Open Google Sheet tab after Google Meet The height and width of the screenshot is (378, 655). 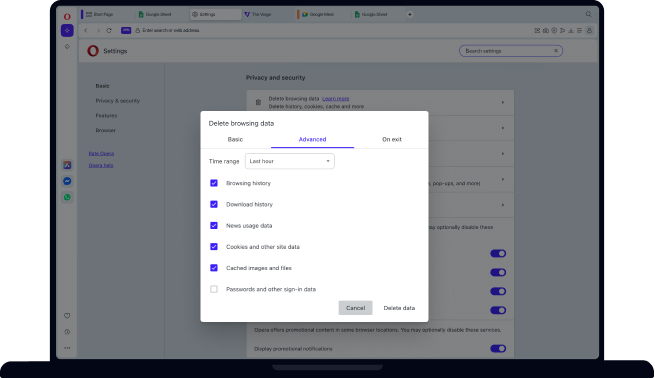[x=377, y=14]
